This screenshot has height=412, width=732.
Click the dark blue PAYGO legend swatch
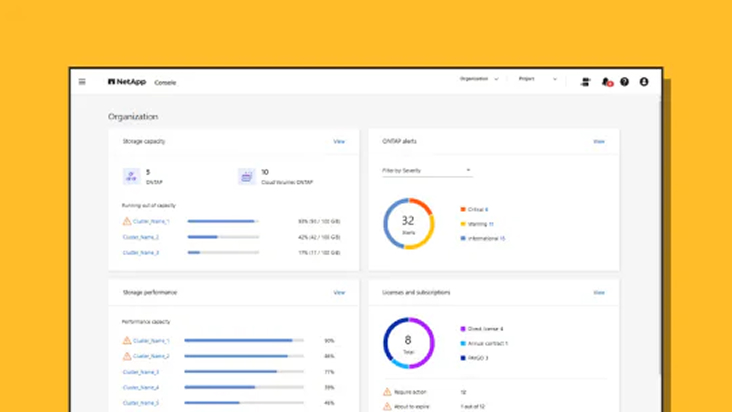point(463,358)
